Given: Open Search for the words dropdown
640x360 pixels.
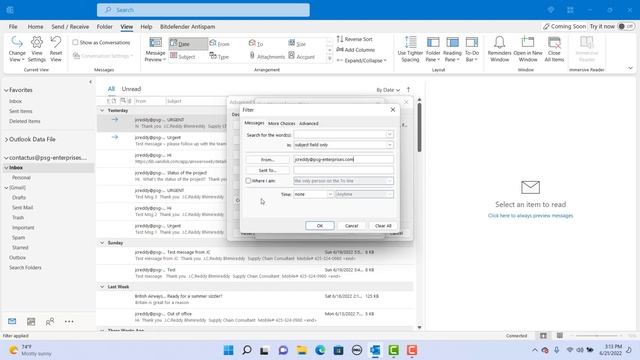Looking at the screenshot, I should (x=389, y=135).
